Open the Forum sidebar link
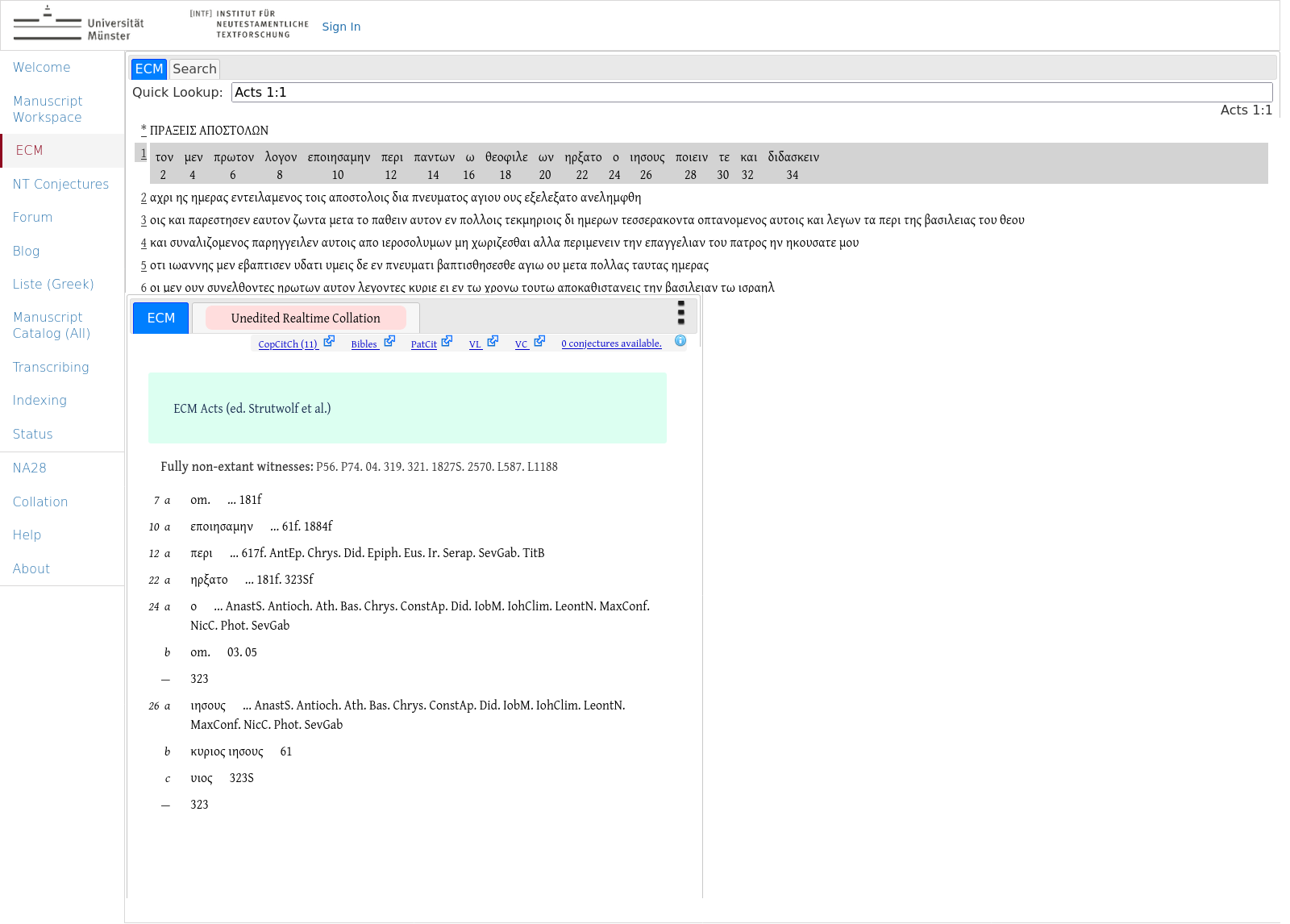 click(32, 218)
